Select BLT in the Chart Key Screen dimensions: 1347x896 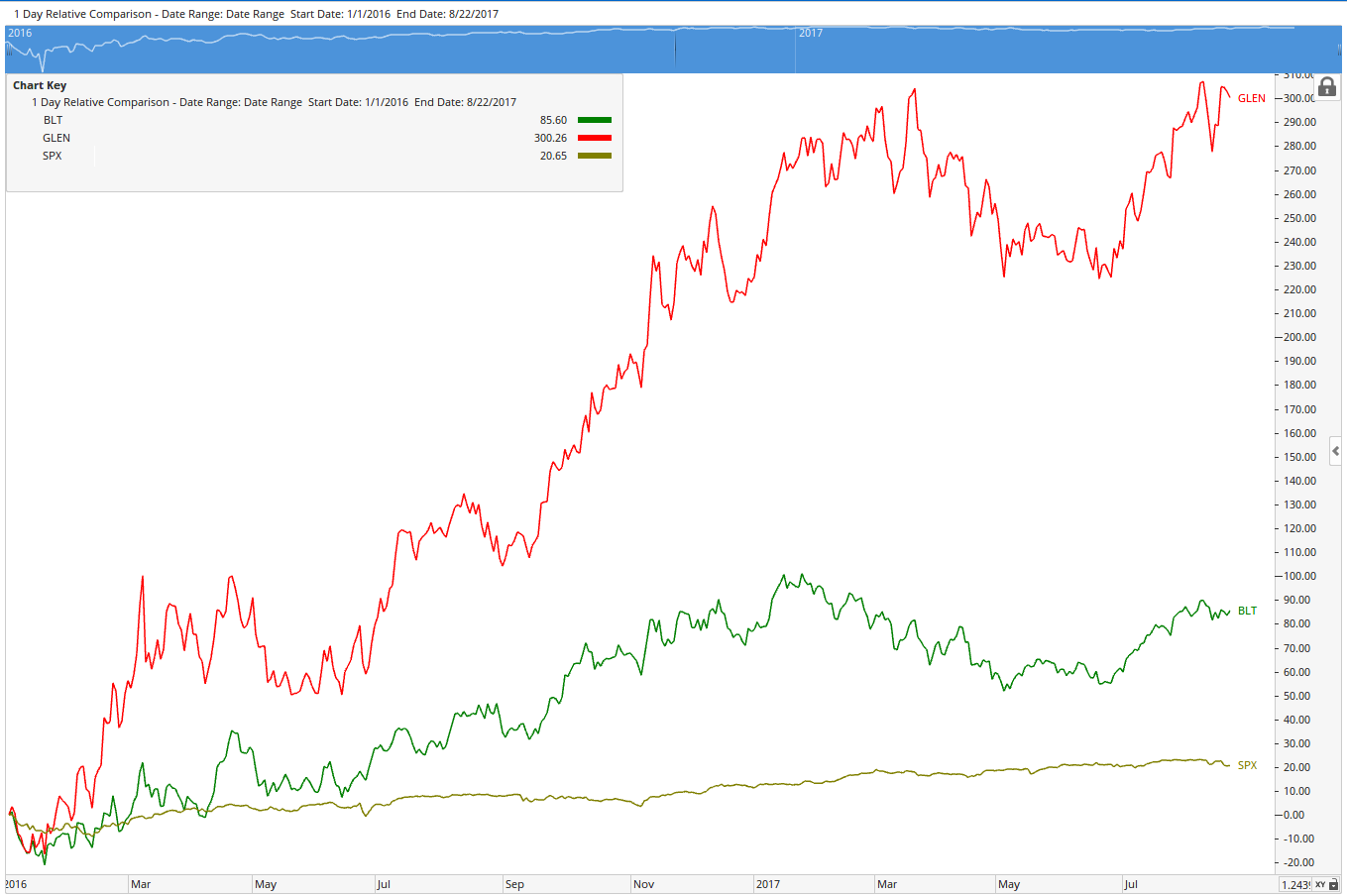[x=53, y=120]
